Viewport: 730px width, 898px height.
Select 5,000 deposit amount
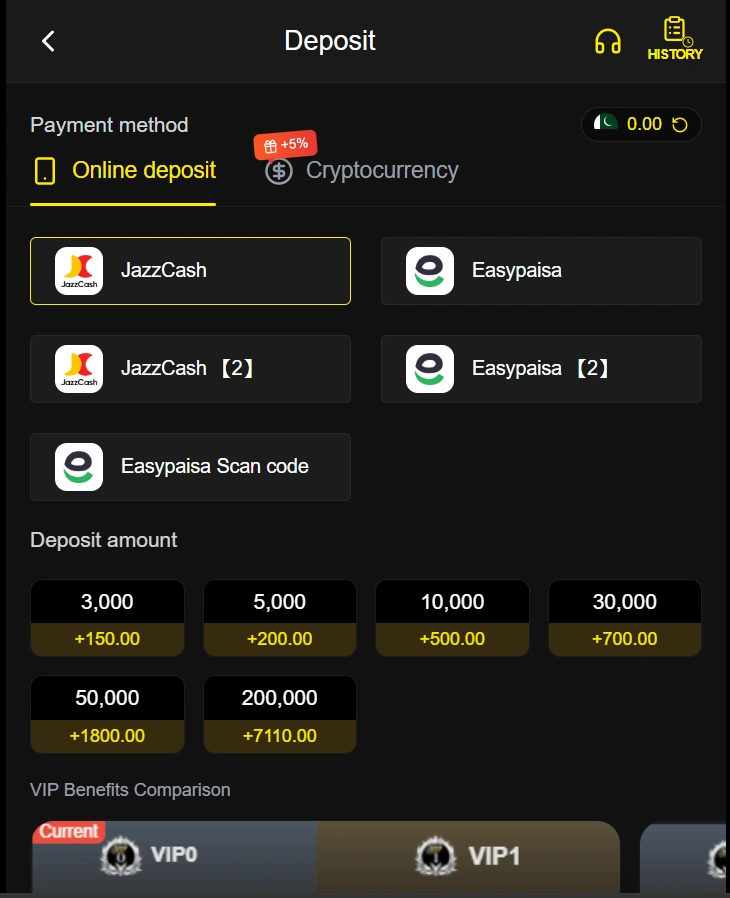(280, 618)
